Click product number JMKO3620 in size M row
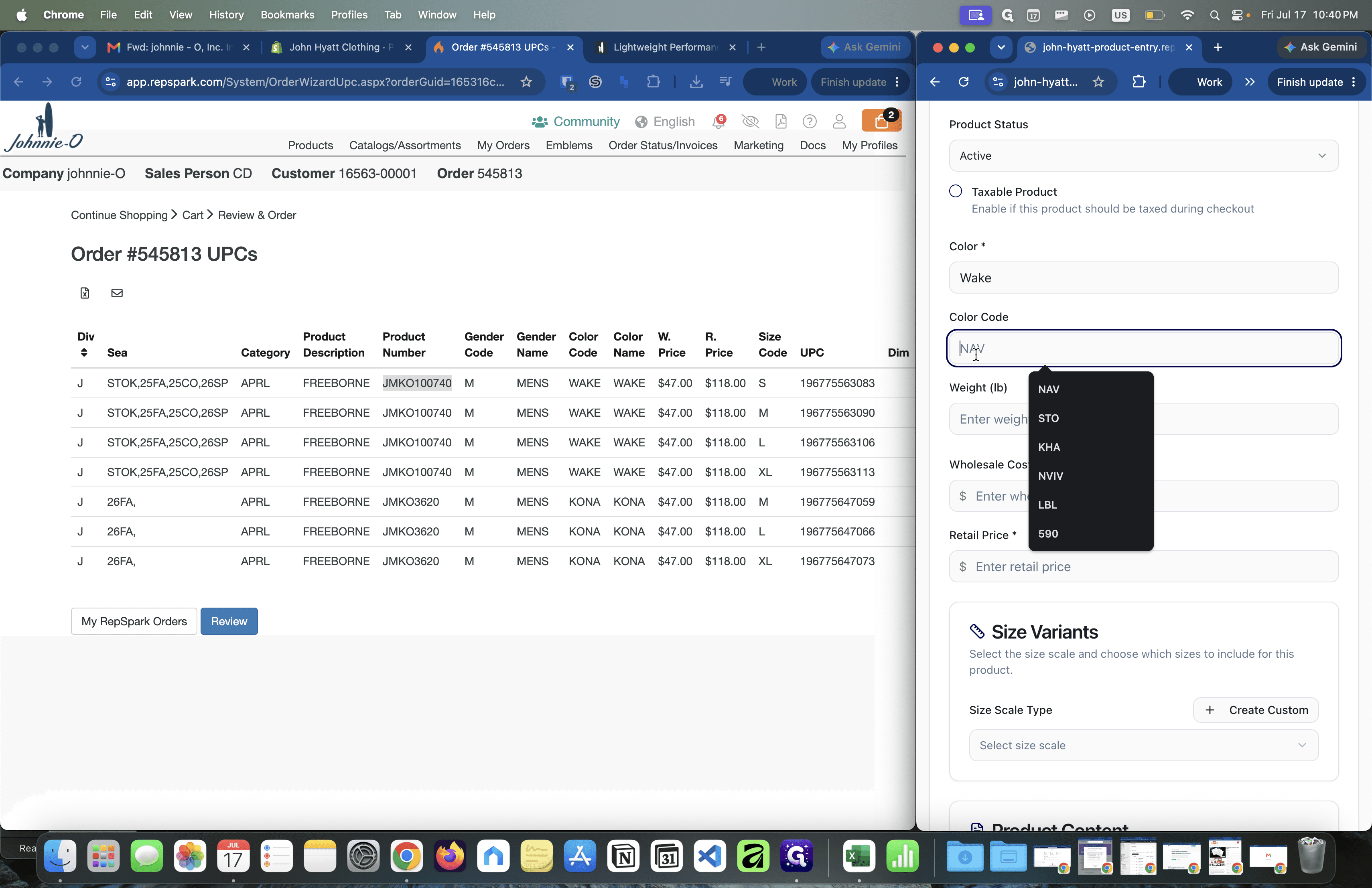 tap(410, 501)
